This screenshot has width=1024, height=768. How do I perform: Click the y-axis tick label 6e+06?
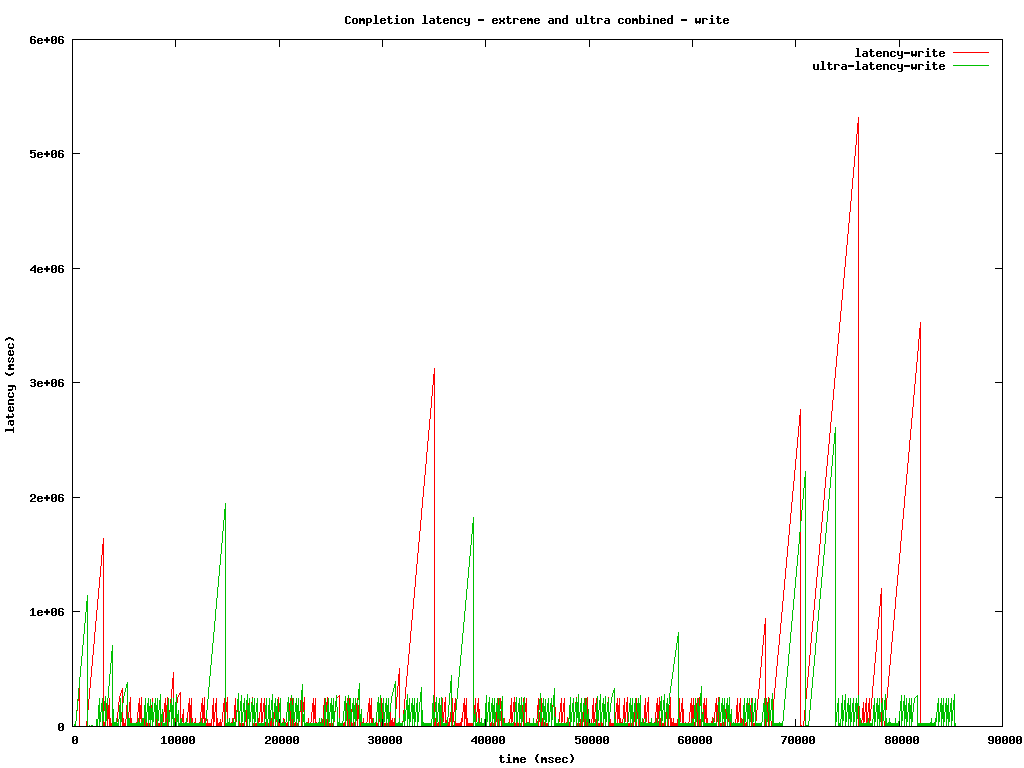tap(46, 40)
